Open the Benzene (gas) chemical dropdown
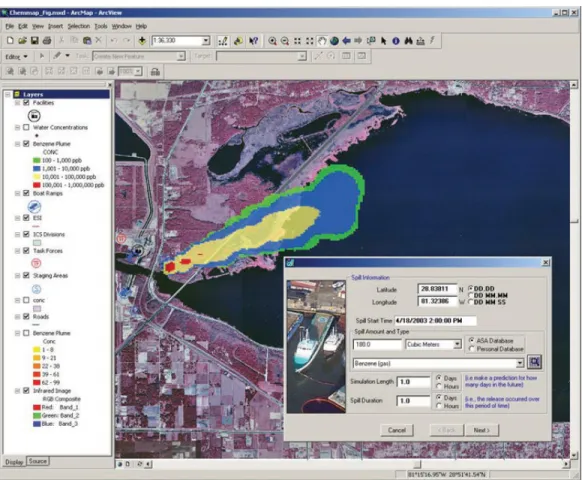 520,363
